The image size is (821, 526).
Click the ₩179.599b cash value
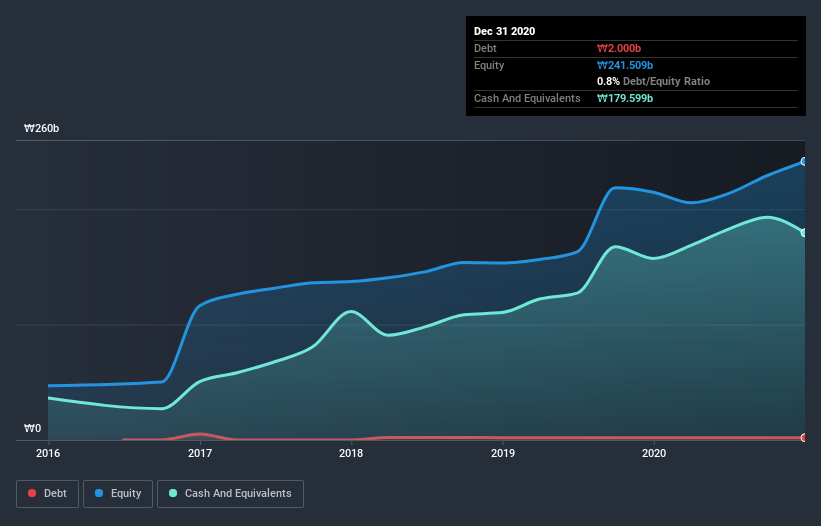click(625, 98)
